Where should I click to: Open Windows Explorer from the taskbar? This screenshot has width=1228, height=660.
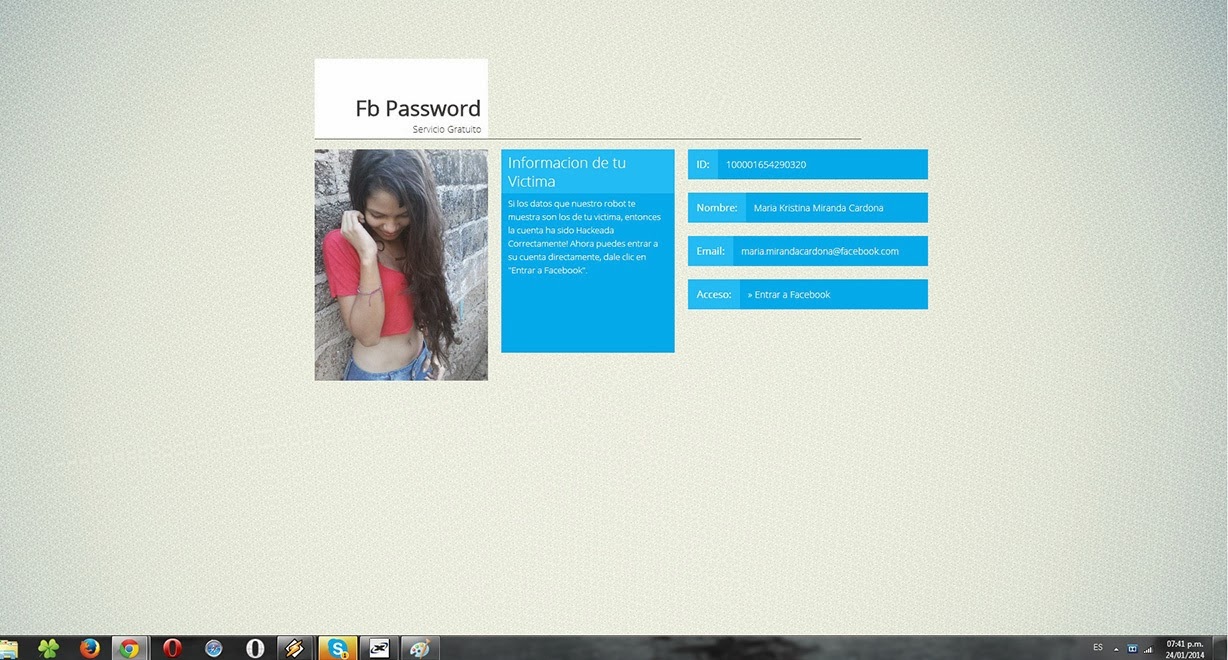pyautogui.click(x=8, y=648)
